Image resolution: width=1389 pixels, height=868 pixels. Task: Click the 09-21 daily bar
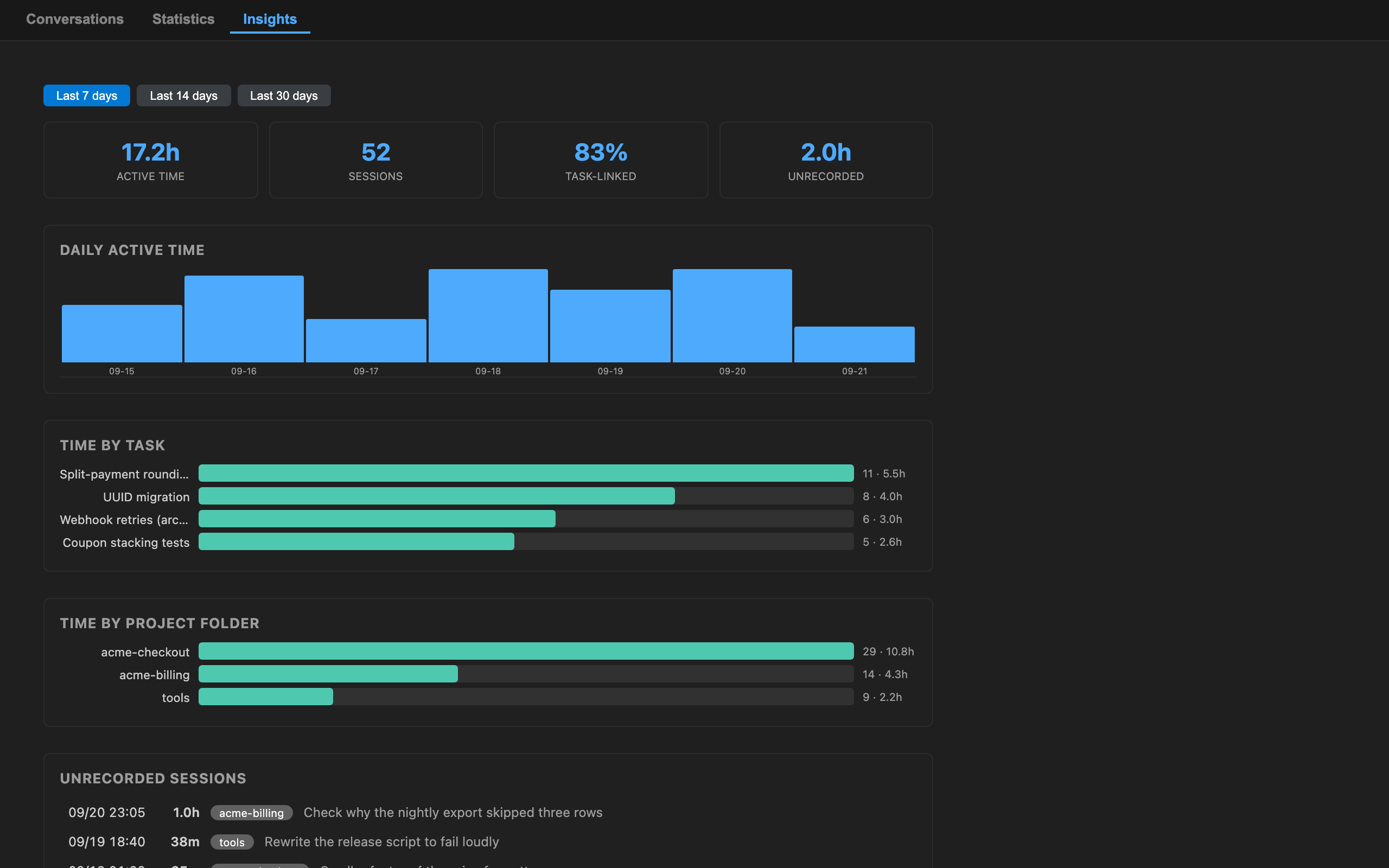pyautogui.click(x=855, y=344)
